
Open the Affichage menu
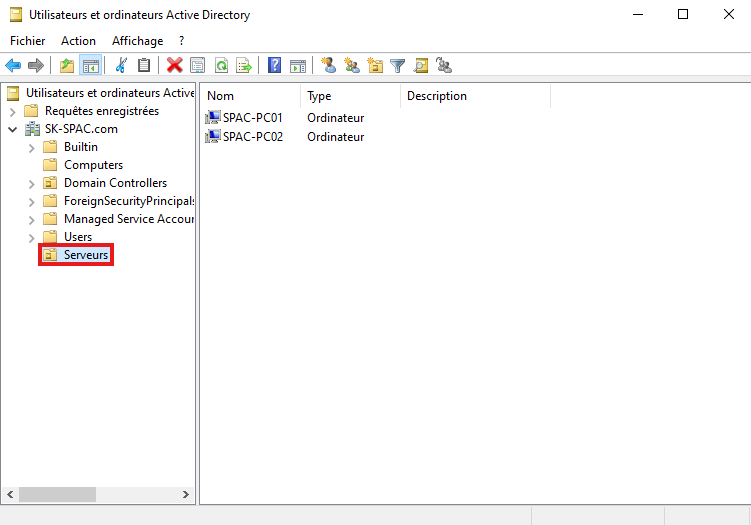[x=137, y=41]
